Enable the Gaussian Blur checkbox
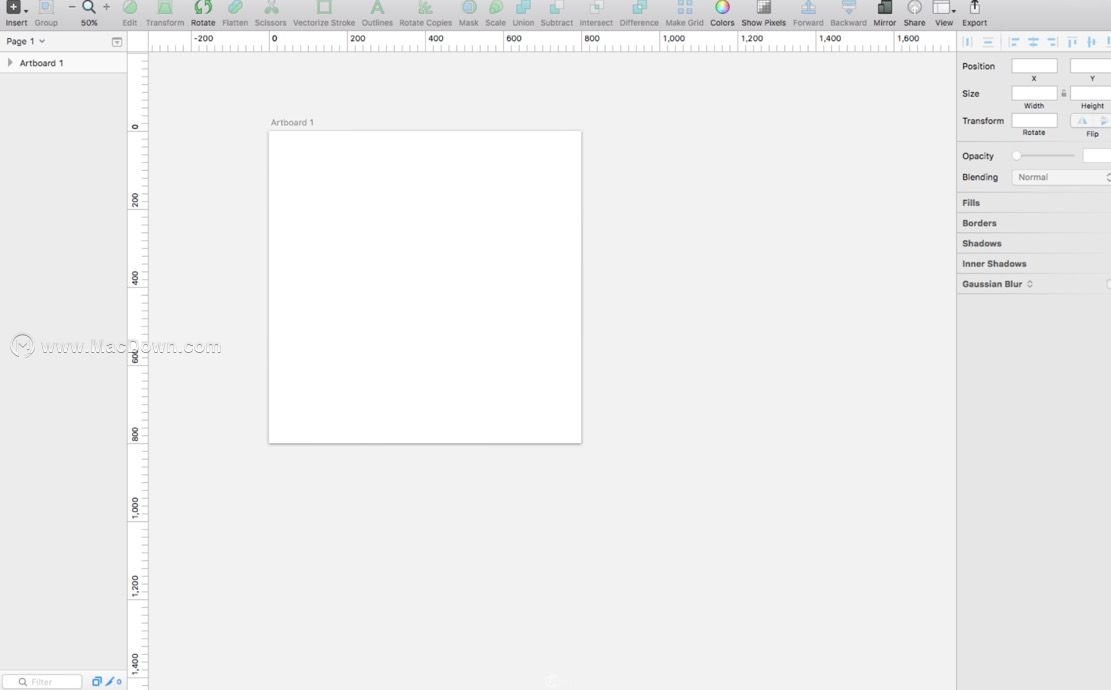Screen dimensions: 1111x690 point(1108,284)
